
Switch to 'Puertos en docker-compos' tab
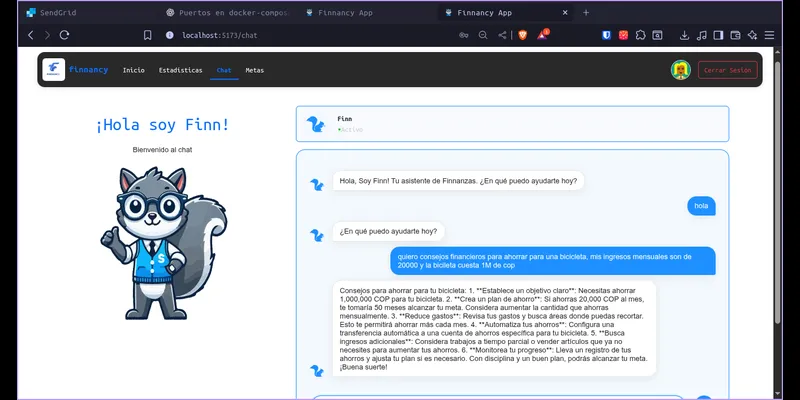(x=228, y=13)
